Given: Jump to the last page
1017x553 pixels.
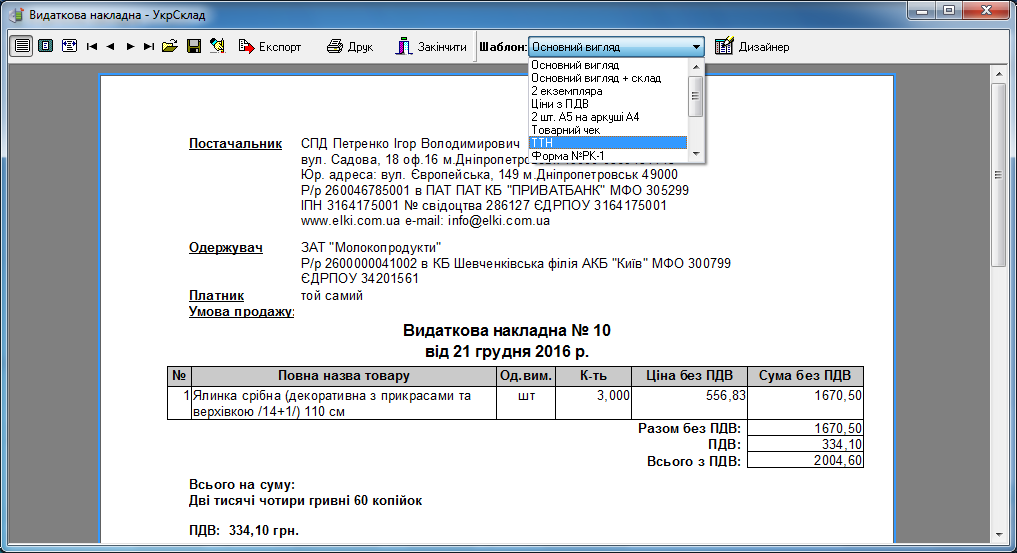Looking at the screenshot, I should (x=149, y=47).
